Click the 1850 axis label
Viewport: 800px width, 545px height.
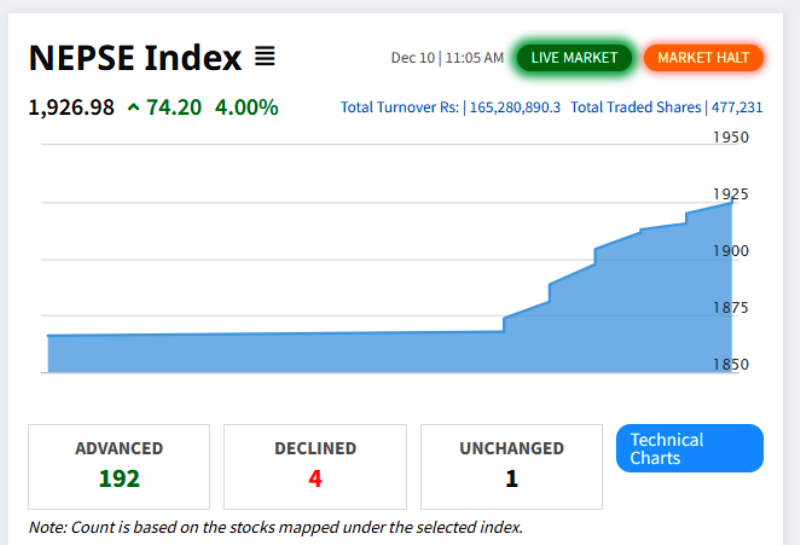[x=731, y=364]
